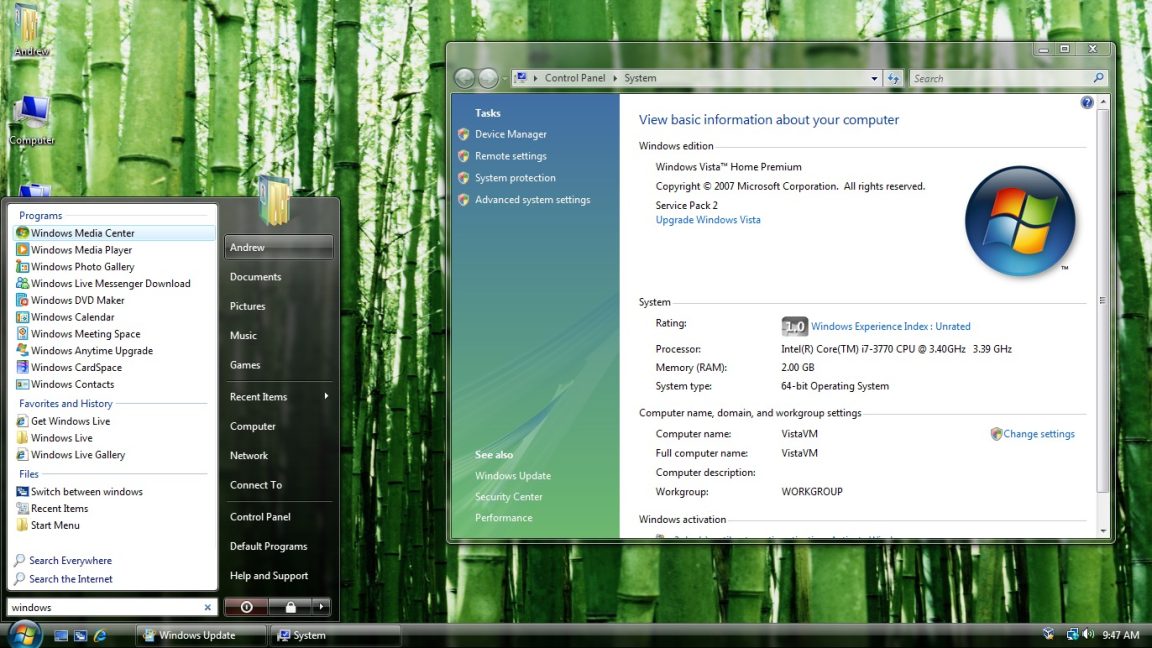Click the Help question mark icon

(1086, 102)
